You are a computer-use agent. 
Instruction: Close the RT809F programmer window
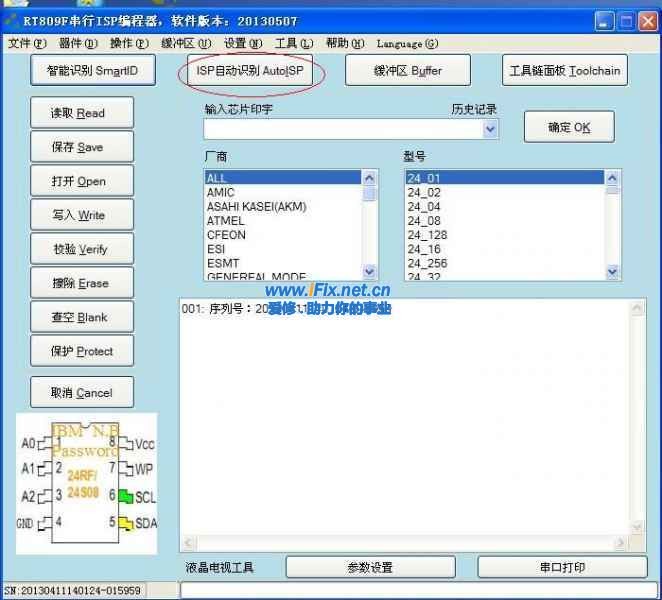[x=647, y=20]
